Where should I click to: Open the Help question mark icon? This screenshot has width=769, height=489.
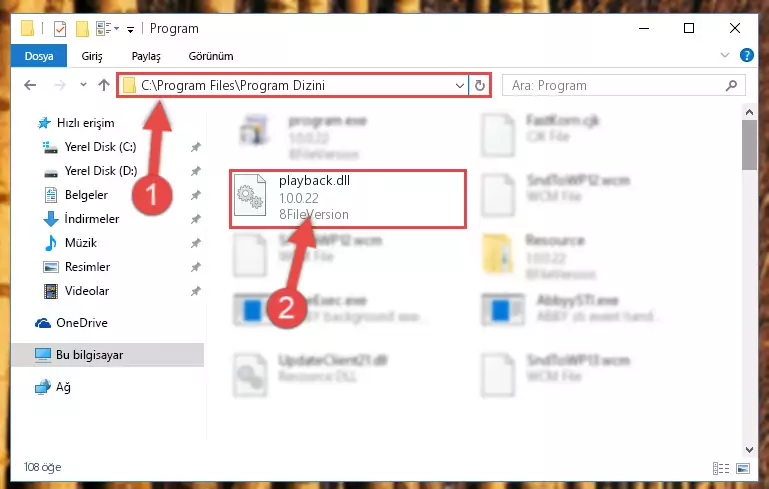pyautogui.click(x=746, y=55)
